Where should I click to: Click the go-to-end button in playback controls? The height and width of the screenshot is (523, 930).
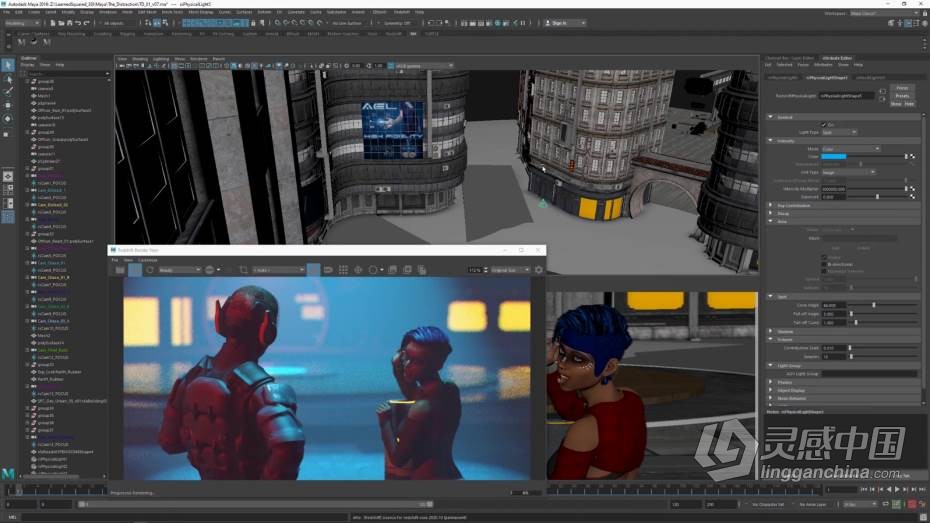tap(922, 489)
